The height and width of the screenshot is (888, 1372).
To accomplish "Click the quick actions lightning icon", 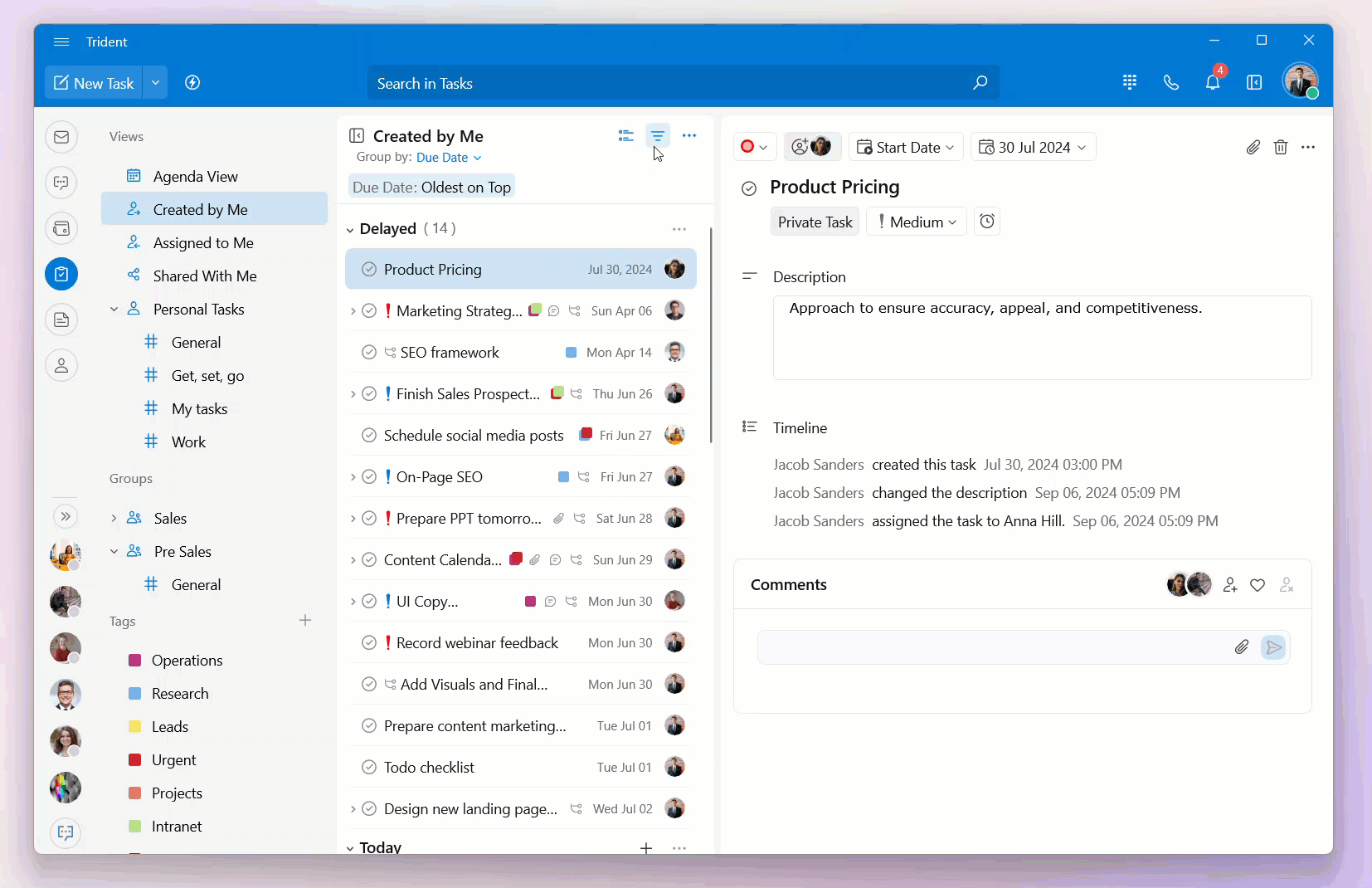I will click(192, 83).
